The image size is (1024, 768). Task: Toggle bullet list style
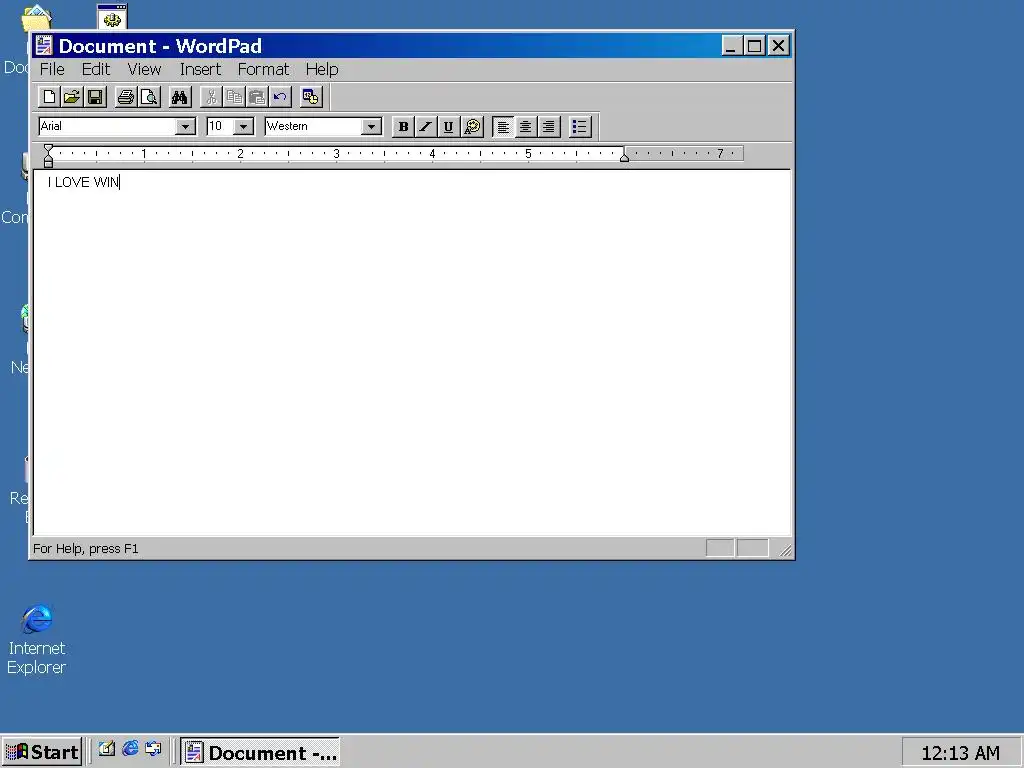(580, 127)
